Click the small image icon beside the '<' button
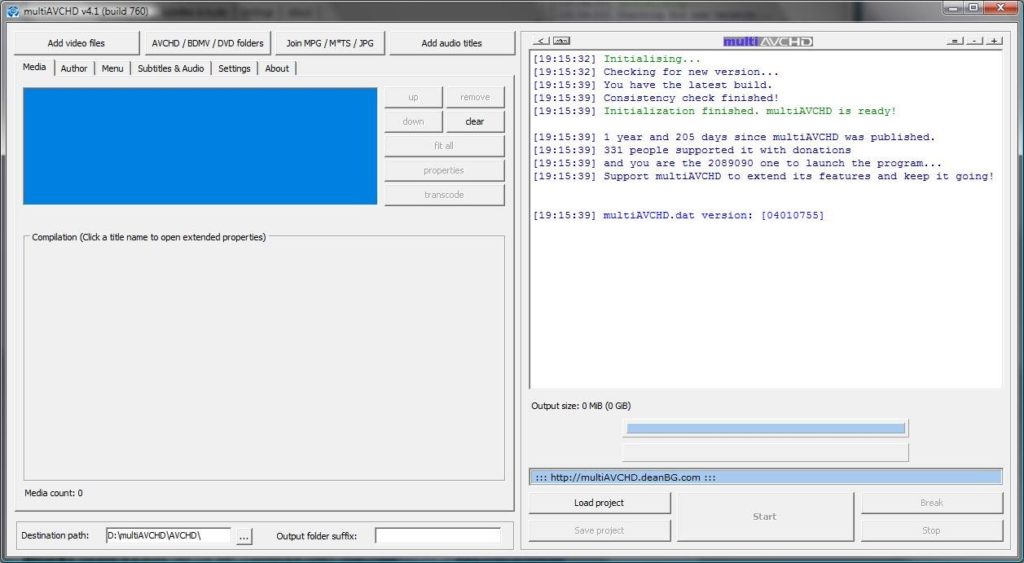 [562, 41]
